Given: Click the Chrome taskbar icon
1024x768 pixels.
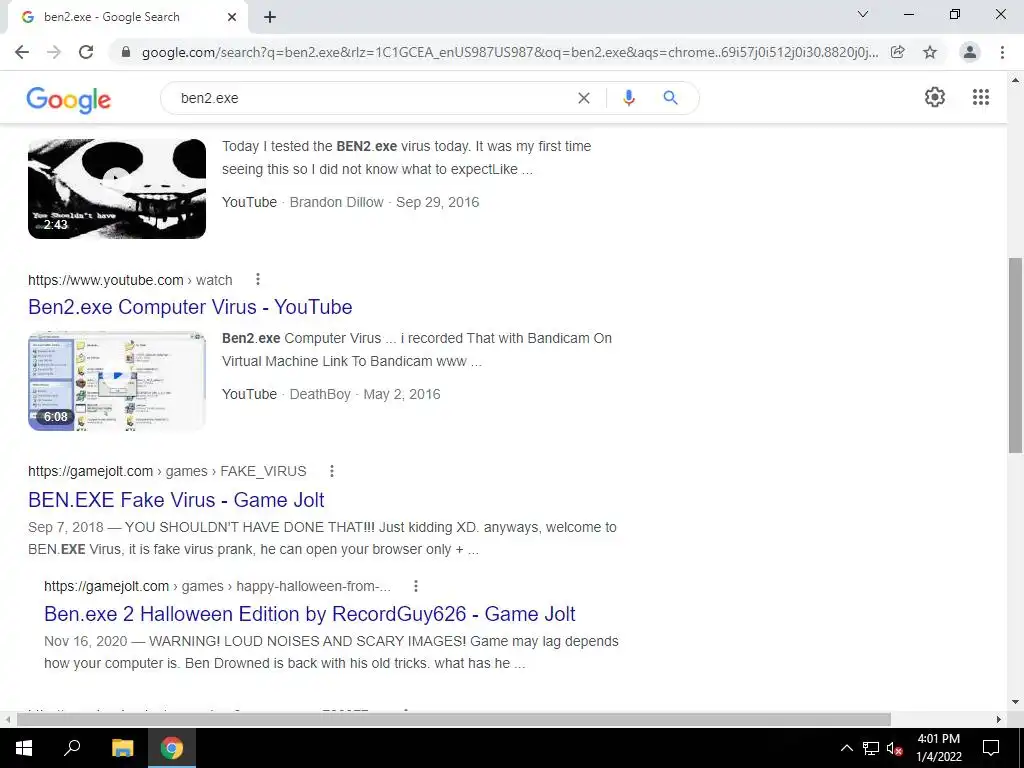Looking at the screenshot, I should pyautogui.click(x=172, y=748).
